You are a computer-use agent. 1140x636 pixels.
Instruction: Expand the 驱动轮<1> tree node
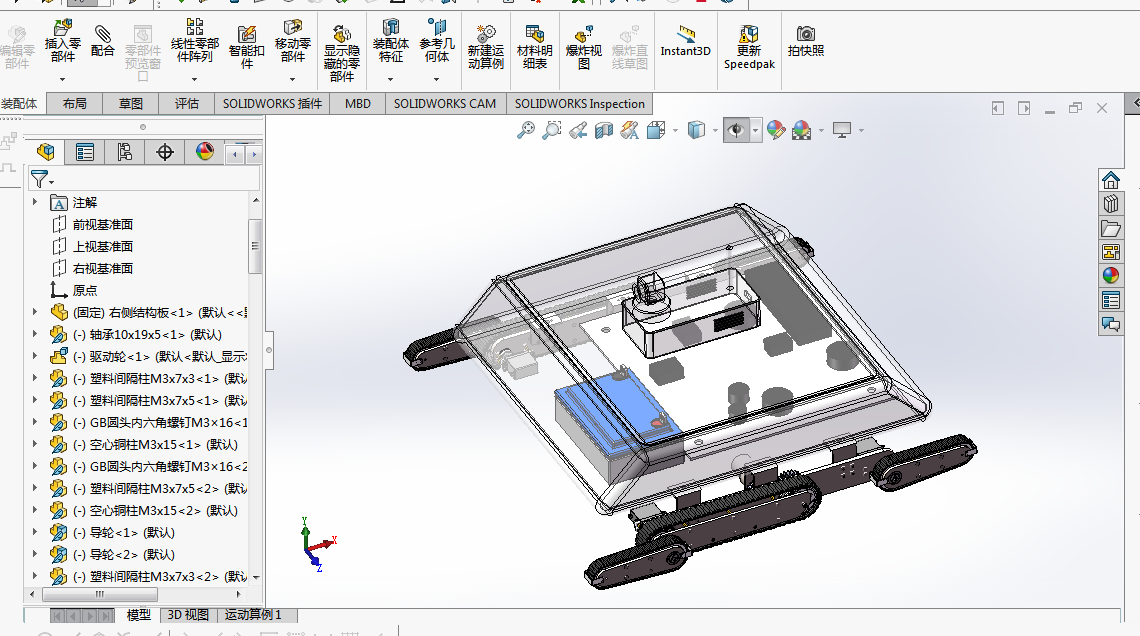point(35,356)
